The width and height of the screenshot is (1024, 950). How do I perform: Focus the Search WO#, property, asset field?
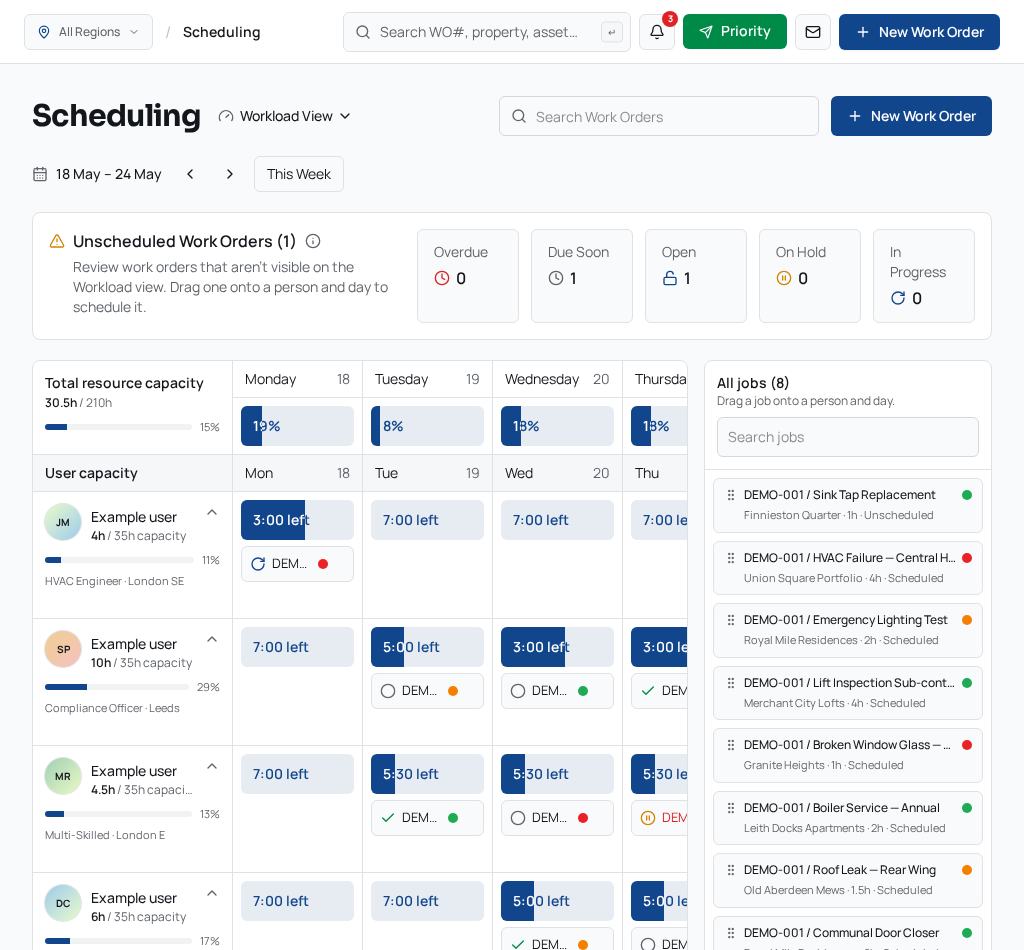[x=487, y=32]
